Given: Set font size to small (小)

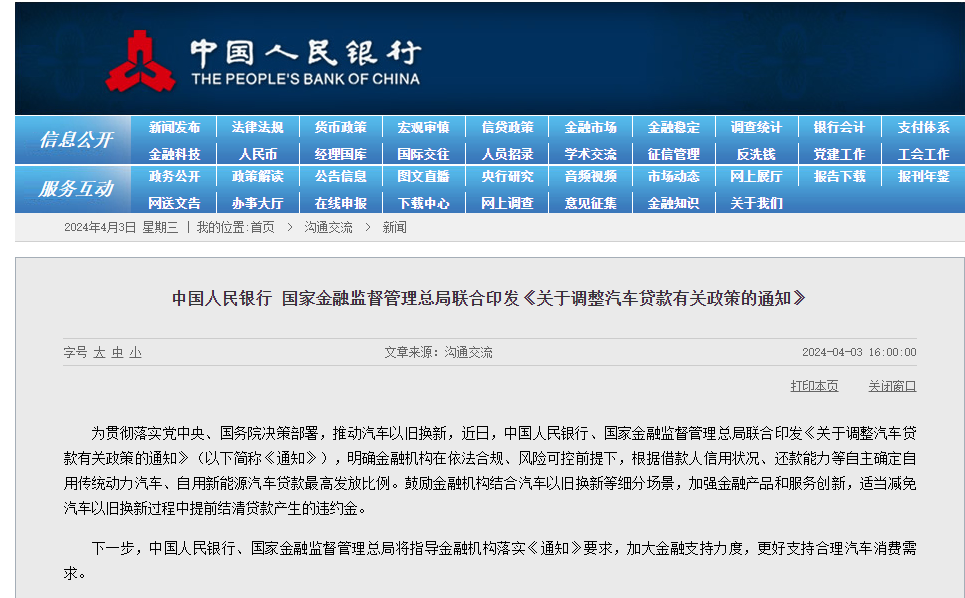Looking at the screenshot, I should [x=135, y=353].
